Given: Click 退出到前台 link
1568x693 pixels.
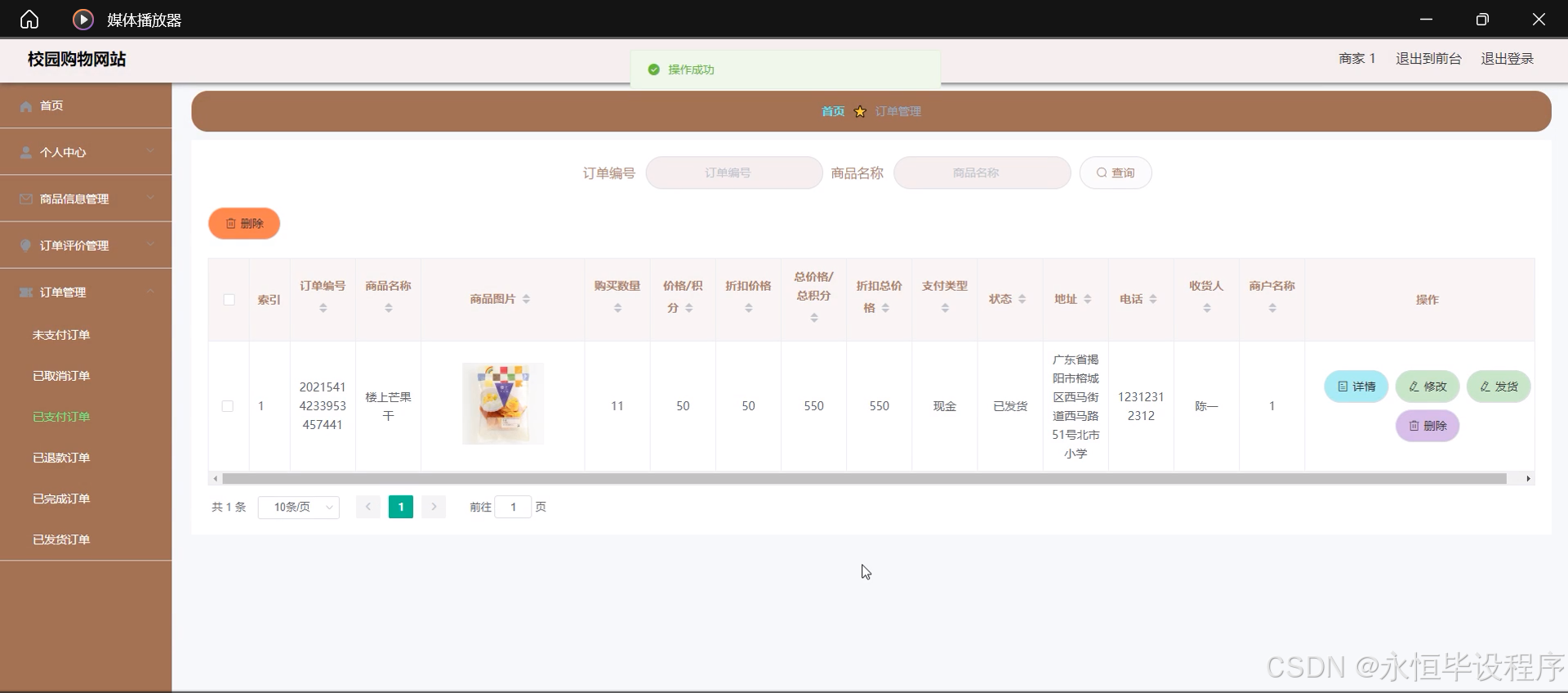Looking at the screenshot, I should point(1428,59).
